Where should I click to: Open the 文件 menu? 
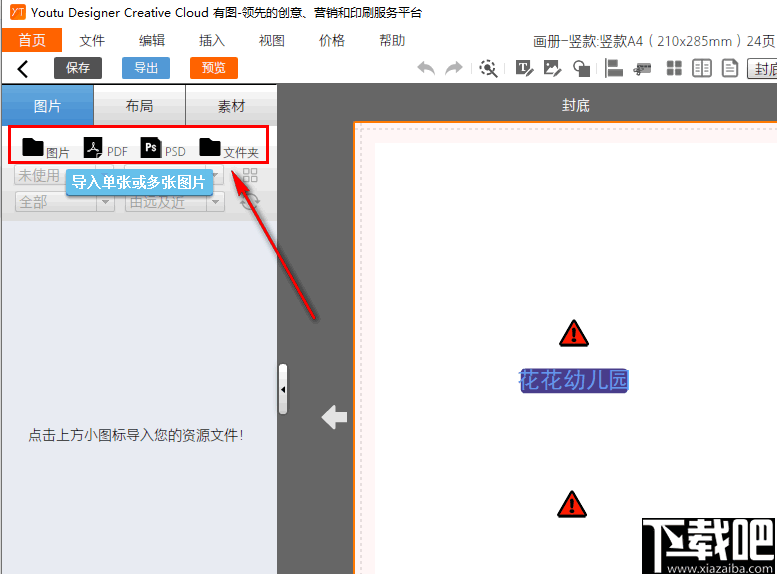pos(92,40)
